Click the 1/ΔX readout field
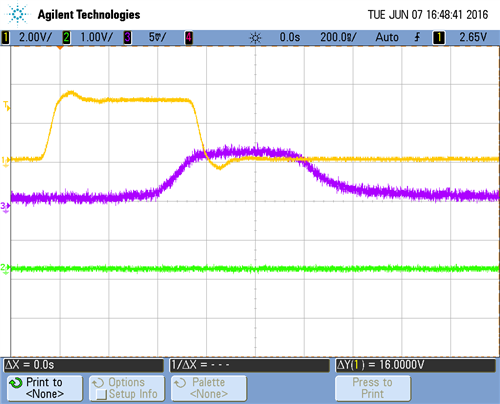 [x=249, y=365]
